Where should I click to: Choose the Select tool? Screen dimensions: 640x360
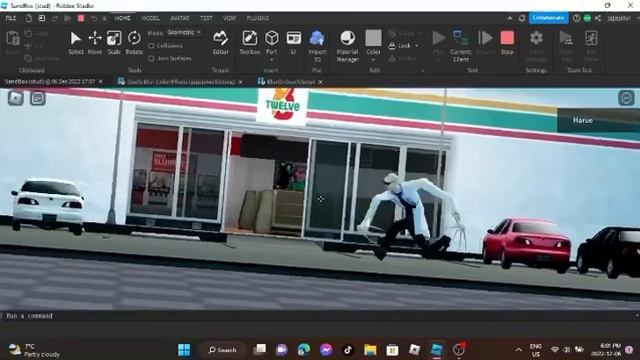pos(76,42)
